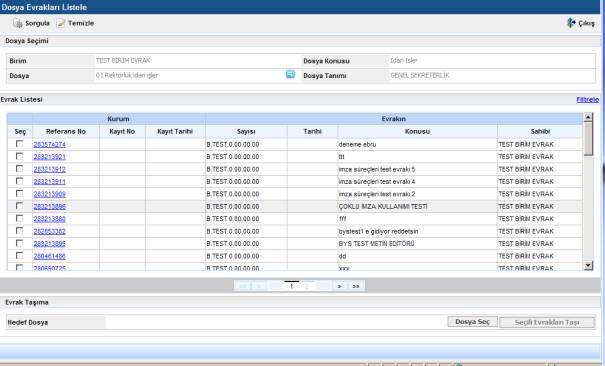Viewport: 605px width, 366px height.
Task: Run the Sorgula query toolbar button
Action: [x=31, y=23]
